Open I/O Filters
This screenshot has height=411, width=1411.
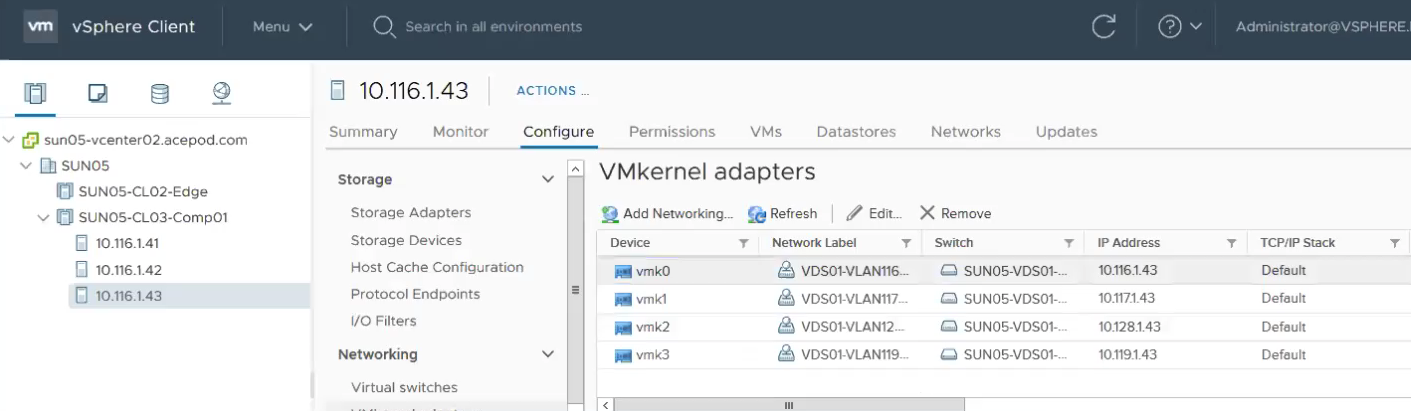pos(383,322)
